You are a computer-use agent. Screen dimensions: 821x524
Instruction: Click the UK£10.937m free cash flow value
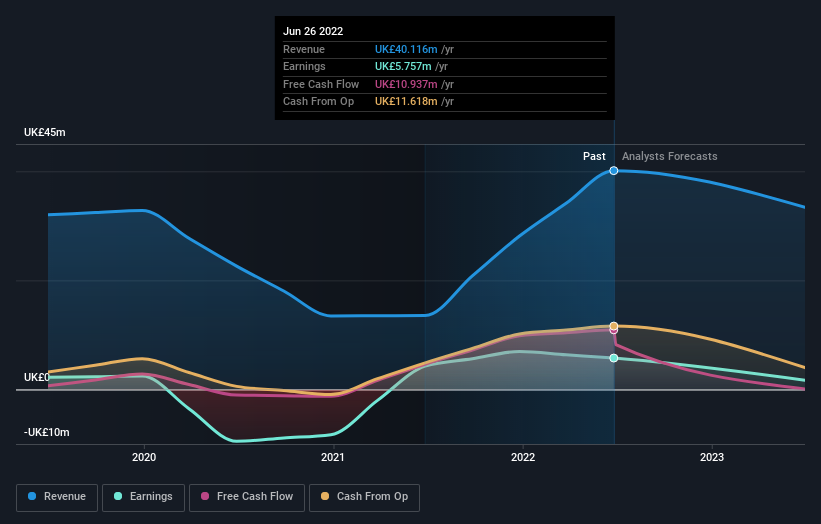click(x=406, y=84)
